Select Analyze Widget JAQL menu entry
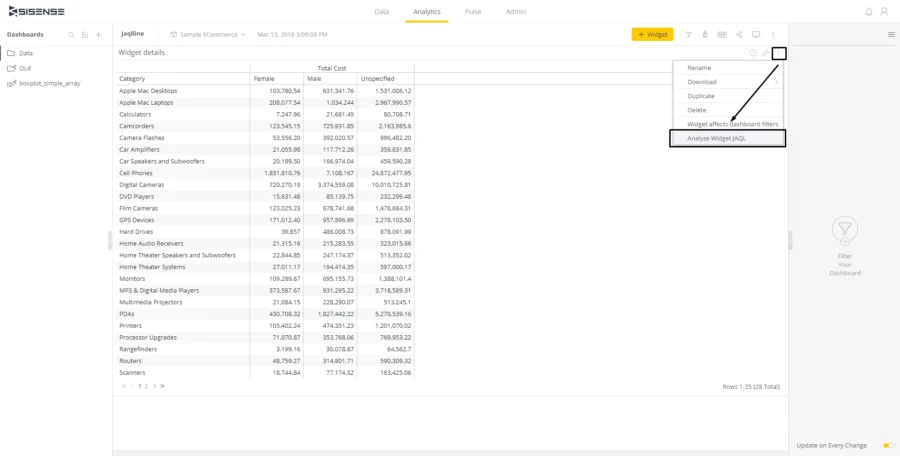 (x=727, y=138)
